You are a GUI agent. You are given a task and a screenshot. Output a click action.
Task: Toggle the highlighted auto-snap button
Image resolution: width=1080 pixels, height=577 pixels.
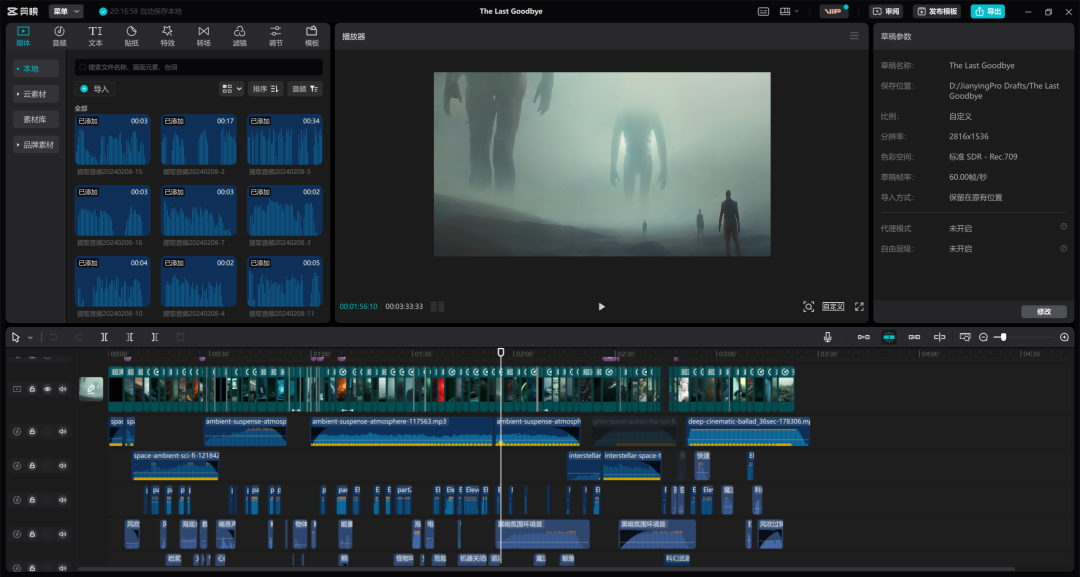point(889,337)
